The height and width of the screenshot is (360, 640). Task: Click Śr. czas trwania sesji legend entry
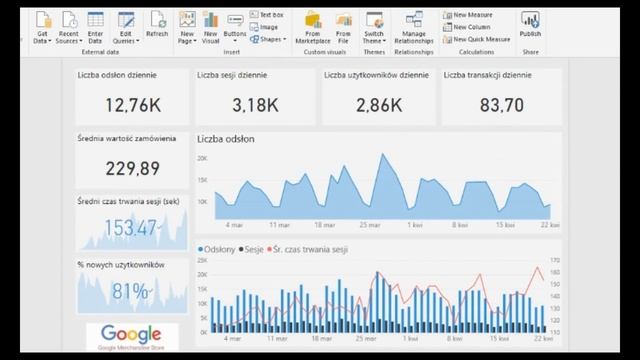307,249
